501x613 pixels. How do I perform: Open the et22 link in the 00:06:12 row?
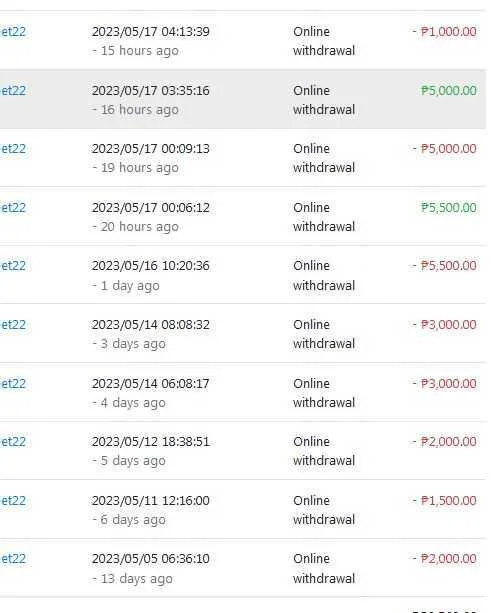[x=13, y=208]
